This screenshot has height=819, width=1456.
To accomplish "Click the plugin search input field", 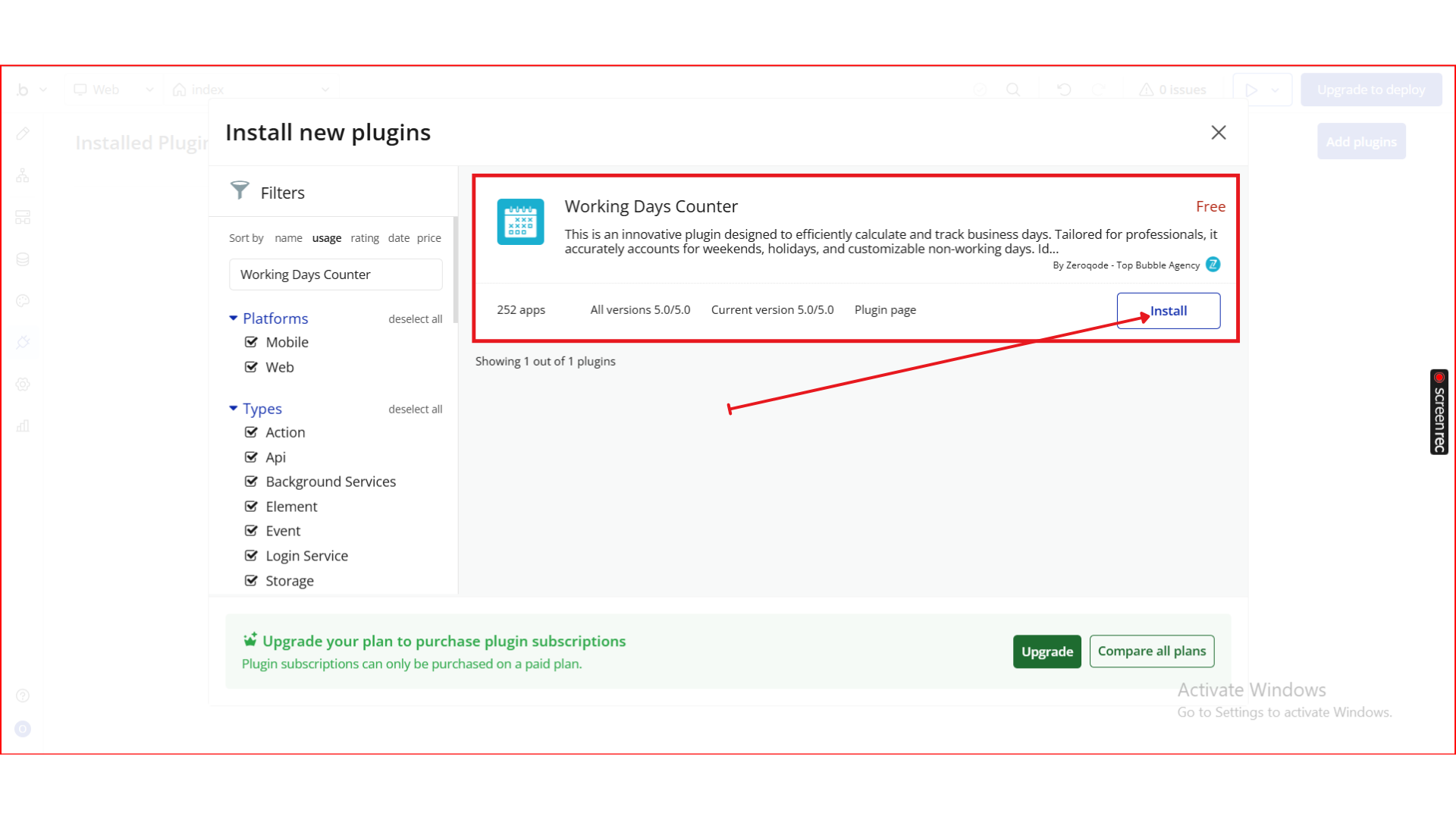I will (x=335, y=275).
